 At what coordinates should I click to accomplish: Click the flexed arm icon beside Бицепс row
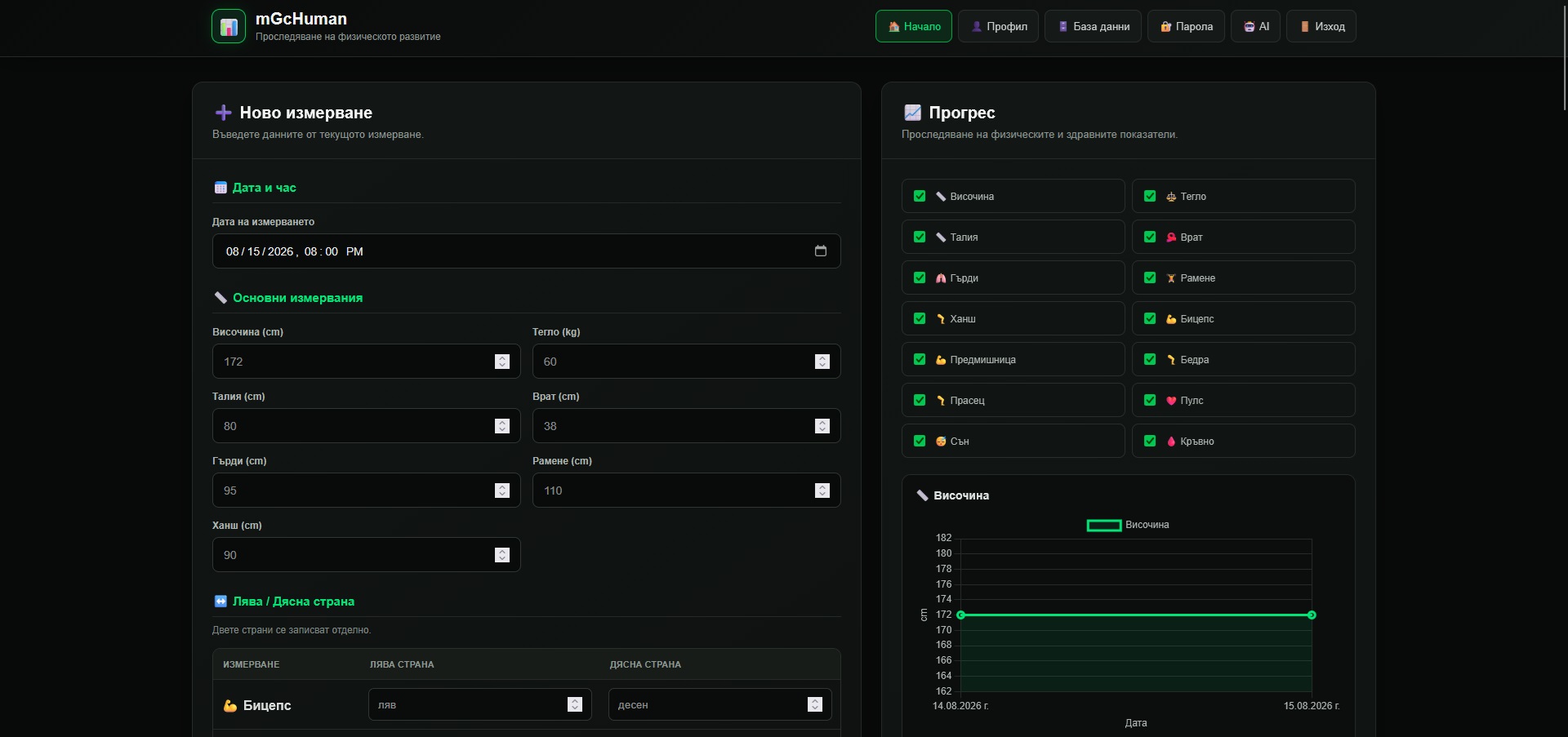tap(230, 706)
